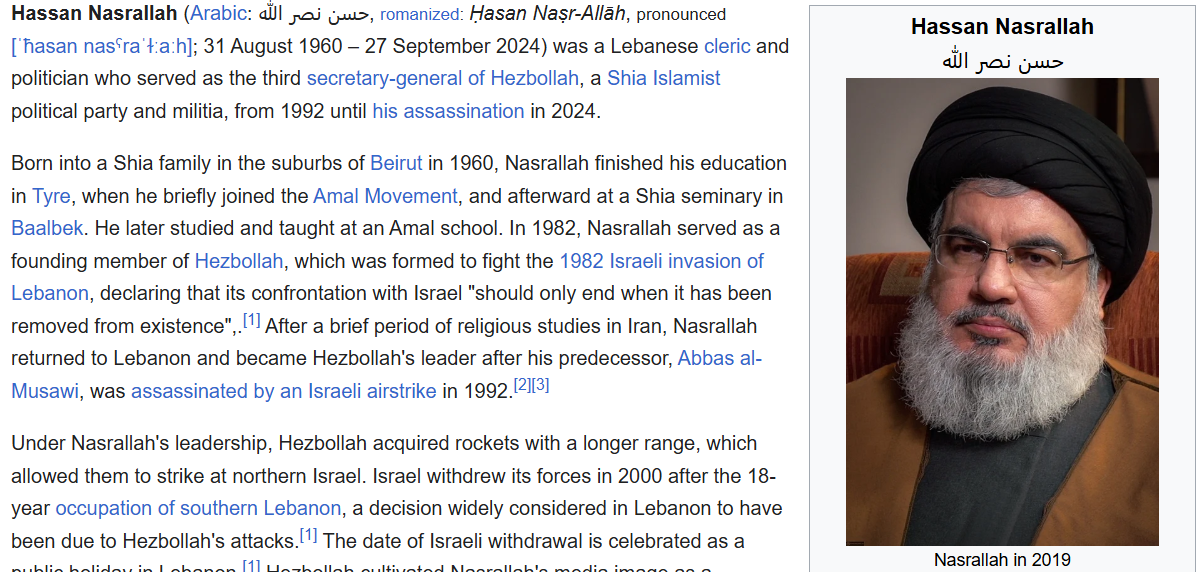Open 'assassinated by an Israeli airstrike' link
Screen dimensions: 1201x572
[283, 391]
